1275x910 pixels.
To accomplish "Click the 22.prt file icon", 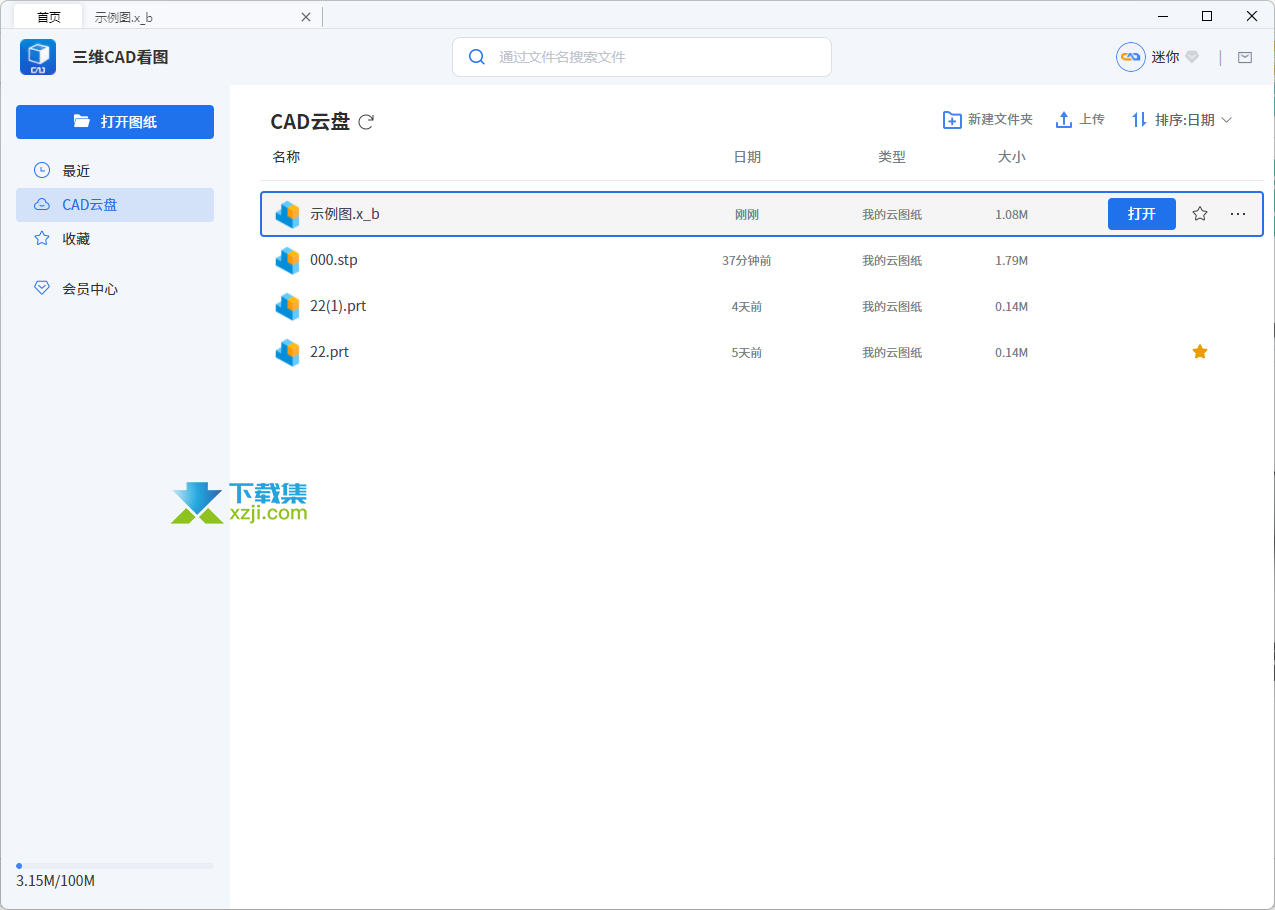I will tap(288, 352).
